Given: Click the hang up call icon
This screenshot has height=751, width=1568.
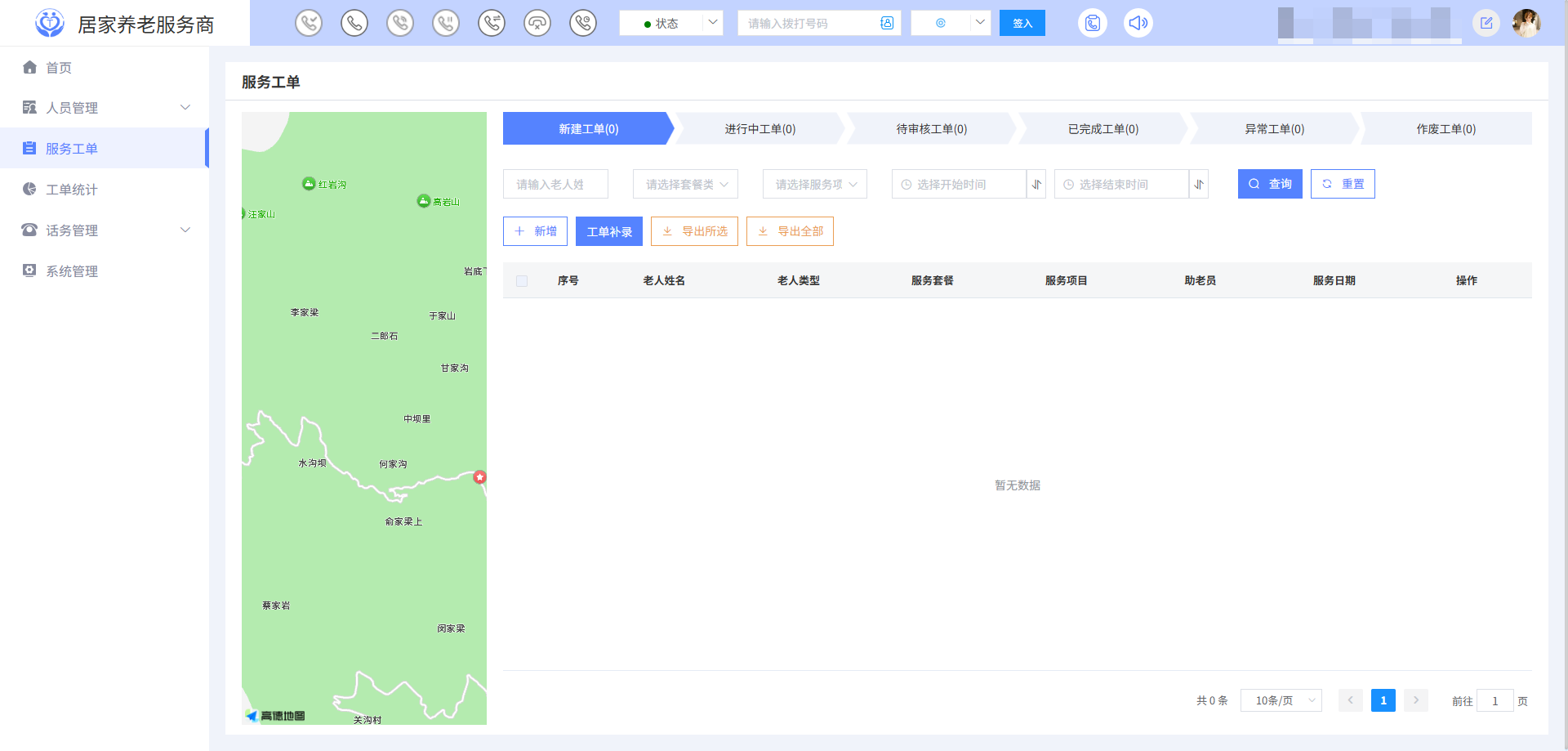Looking at the screenshot, I should (537, 23).
